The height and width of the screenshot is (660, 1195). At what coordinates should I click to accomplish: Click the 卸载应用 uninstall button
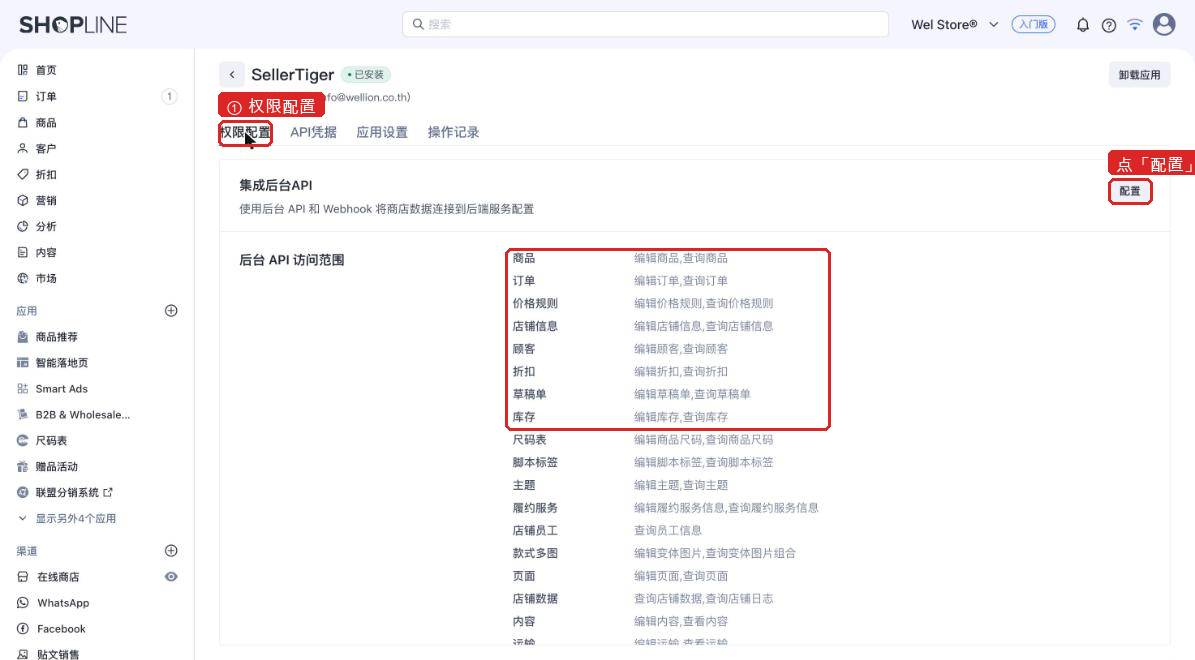(x=1139, y=75)
